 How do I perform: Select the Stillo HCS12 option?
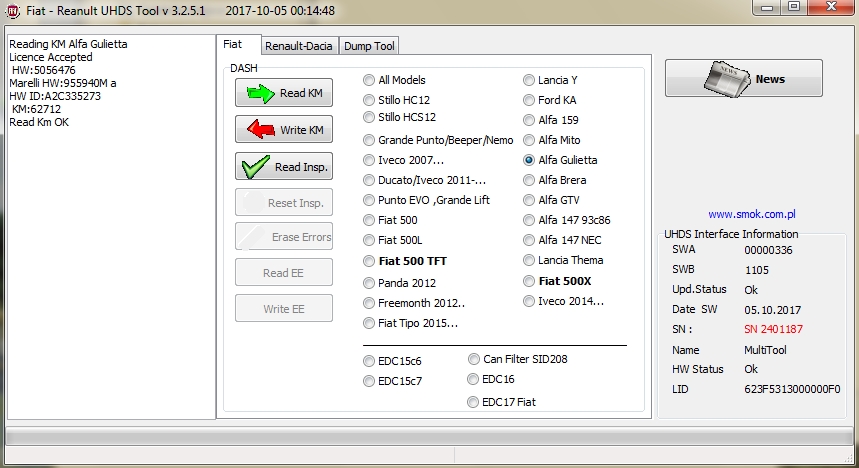[369, 117]
